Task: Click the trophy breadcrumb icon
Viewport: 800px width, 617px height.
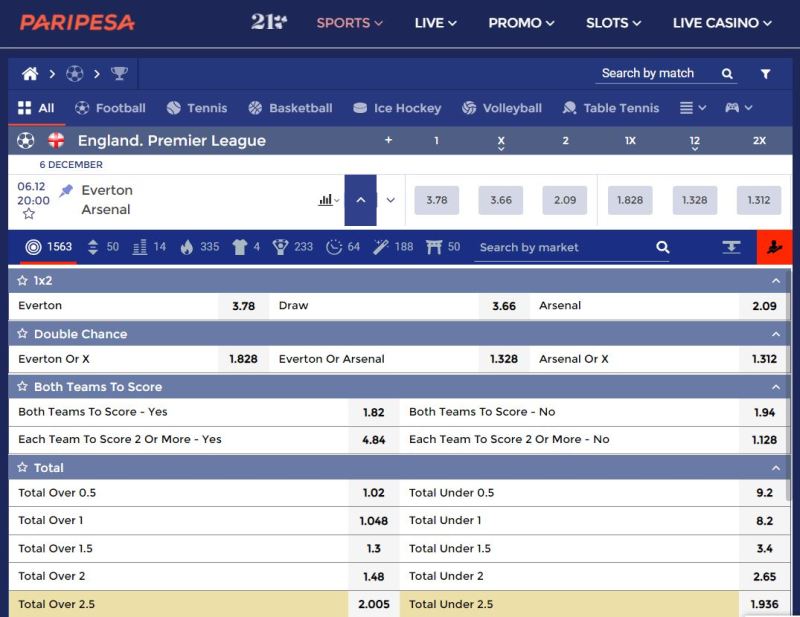Action: (x=119, y=73)
